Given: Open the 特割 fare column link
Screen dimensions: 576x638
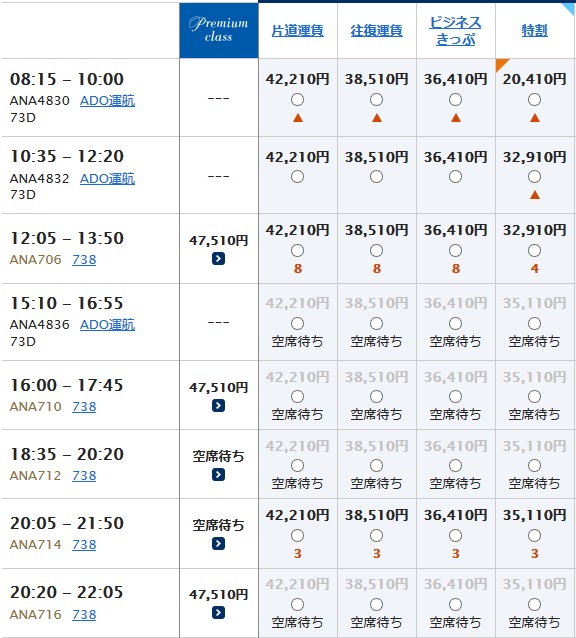Looking at the screenshot, I should pyautogui.click(x=535, y=31).
